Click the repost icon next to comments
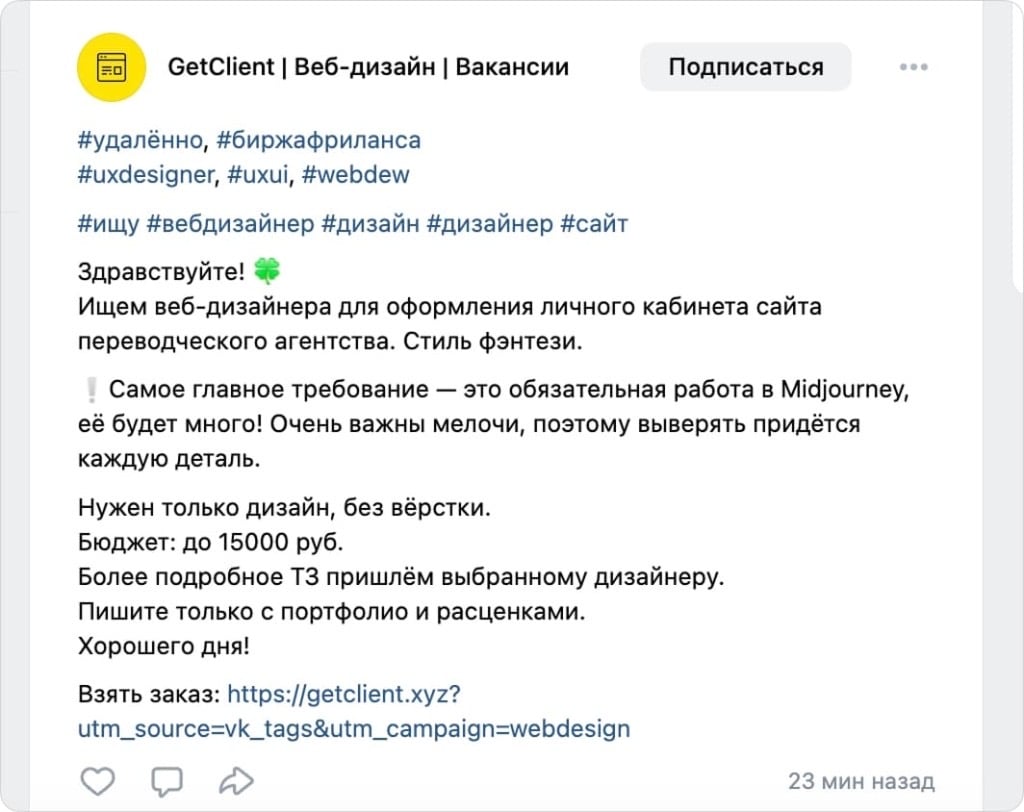Screen dimensions: 1024x812 click(x=237, y=780)
